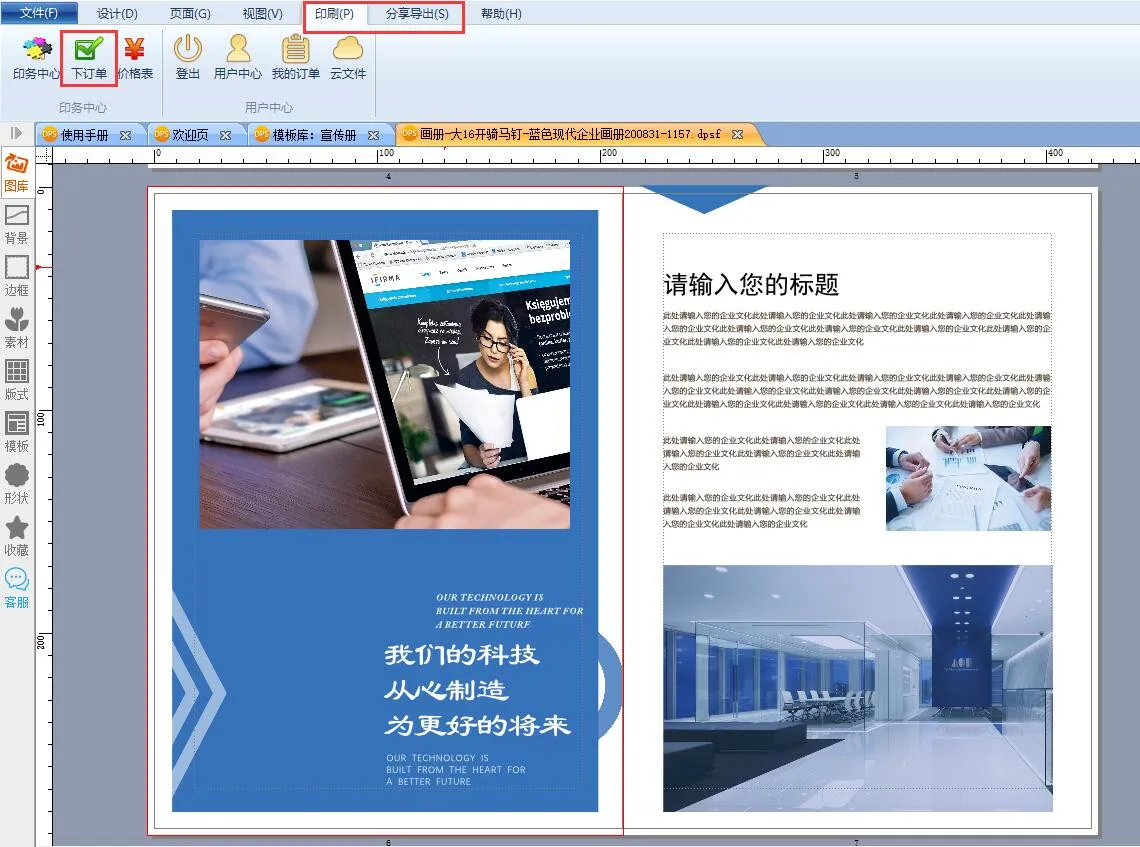Image resolution: width=1140 pixels, height=847 pixels.
Task: Click the 我们的科技 headline text
Action: pyautogui.click(x=462, y=654)
